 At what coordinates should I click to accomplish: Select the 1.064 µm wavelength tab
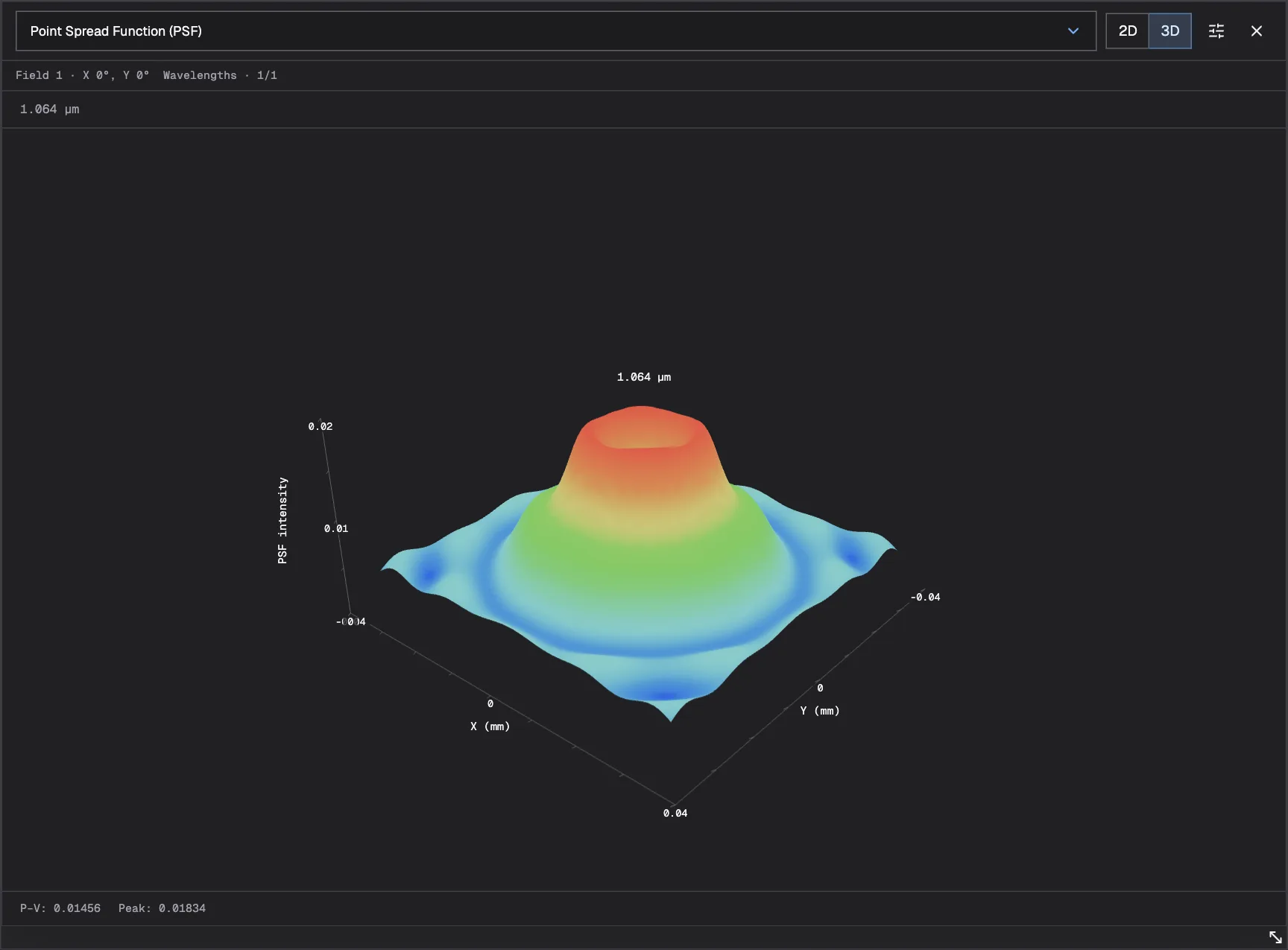tap(49, 109)
